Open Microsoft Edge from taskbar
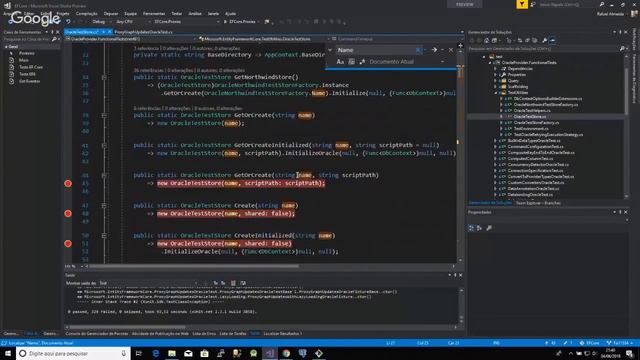This screenshot has width=640, height=360. tap(156, 353)
